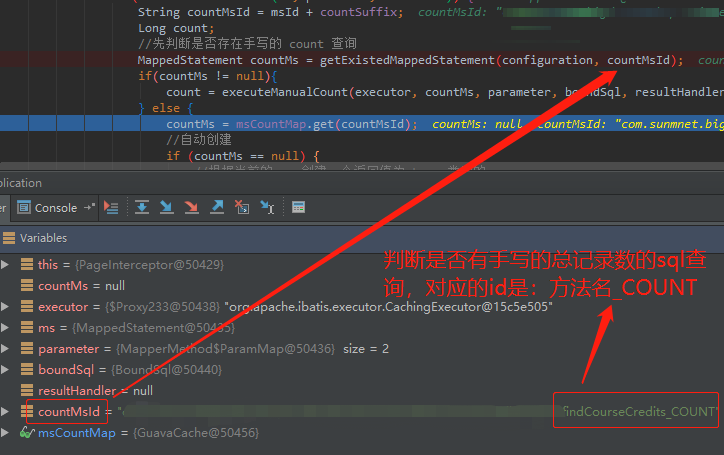Click the 'Long count;' code line

coord(176,28)
